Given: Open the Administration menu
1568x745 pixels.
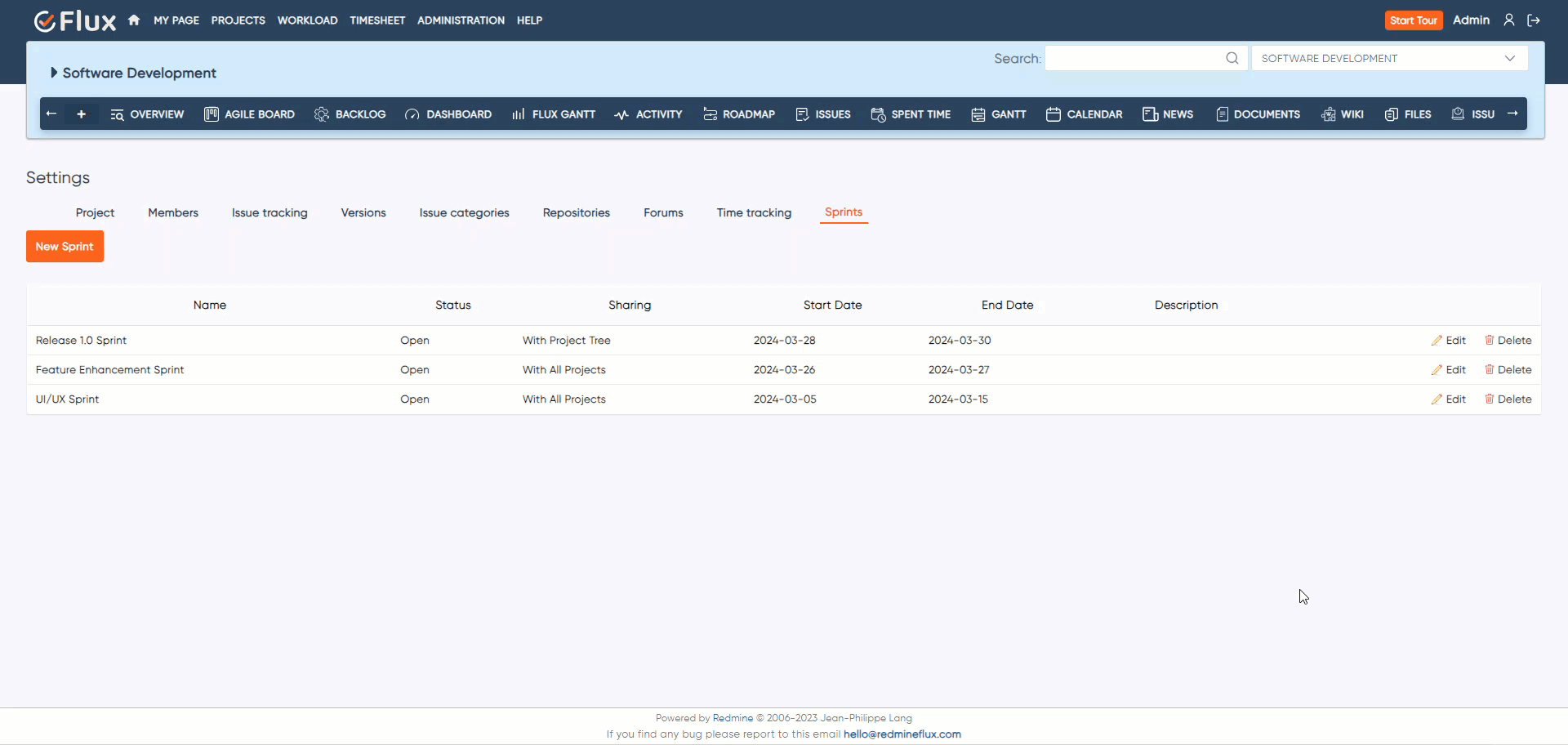Looking at the screenshot, I should [461, 20].
